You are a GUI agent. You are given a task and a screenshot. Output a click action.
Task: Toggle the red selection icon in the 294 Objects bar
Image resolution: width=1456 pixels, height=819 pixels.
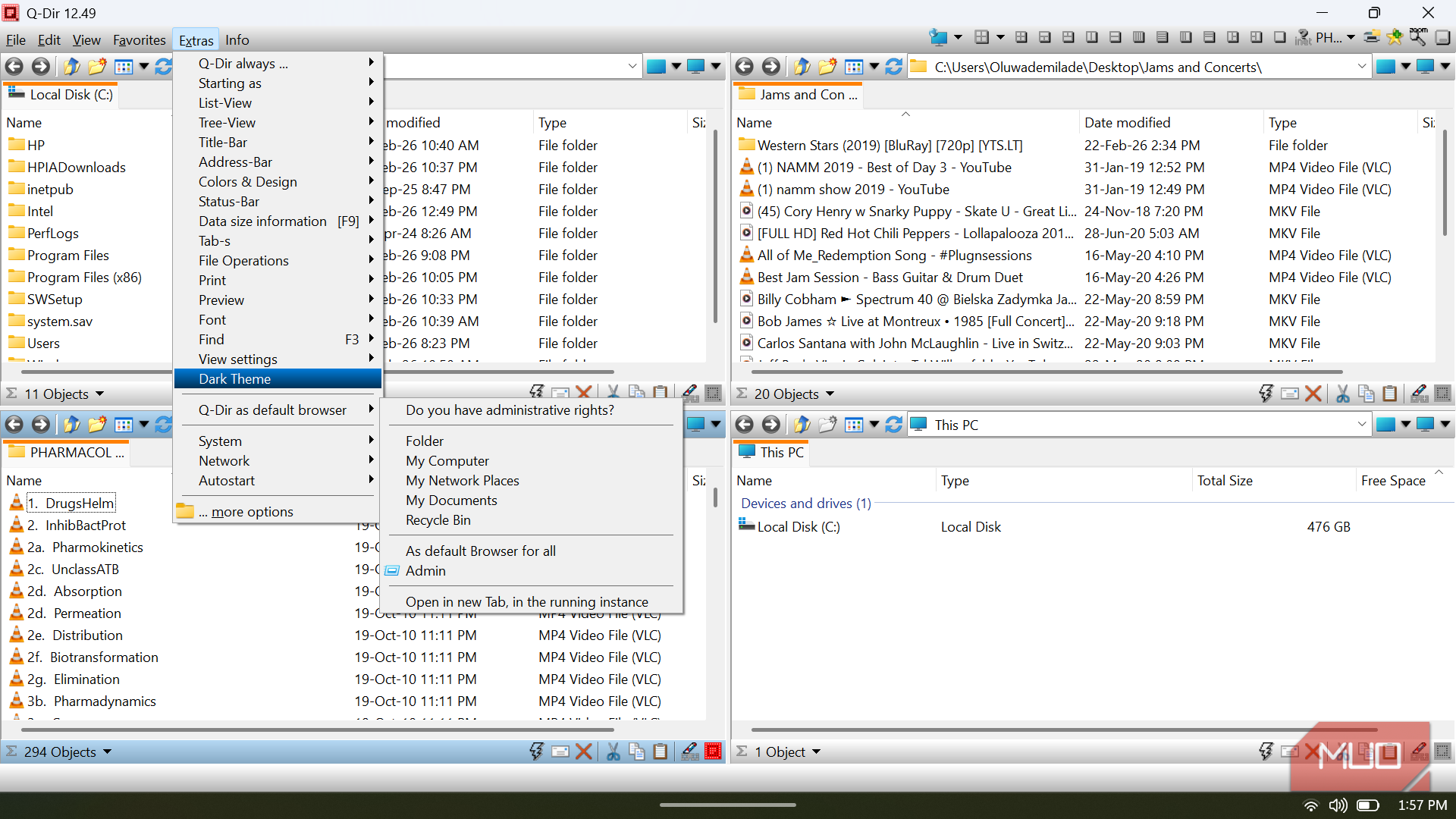pos(713,752)
